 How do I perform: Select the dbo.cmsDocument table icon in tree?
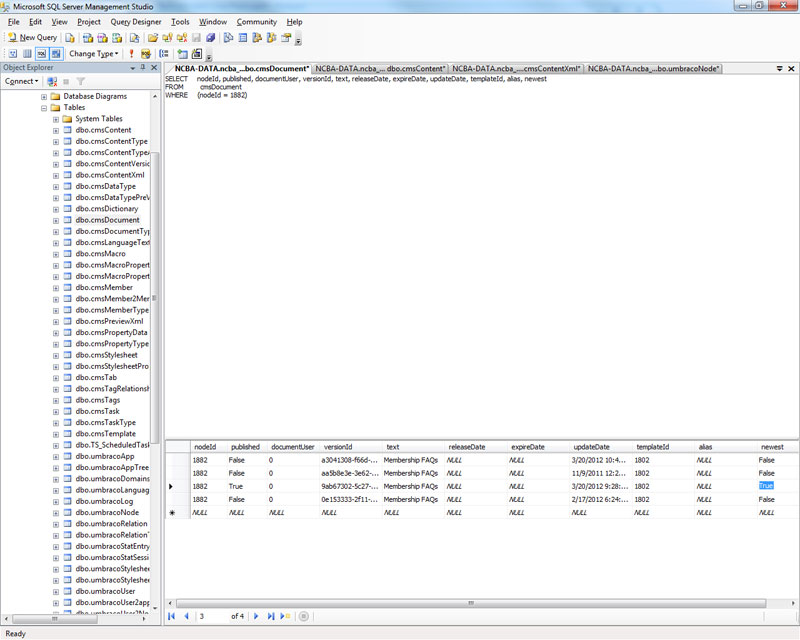point(67,220)
